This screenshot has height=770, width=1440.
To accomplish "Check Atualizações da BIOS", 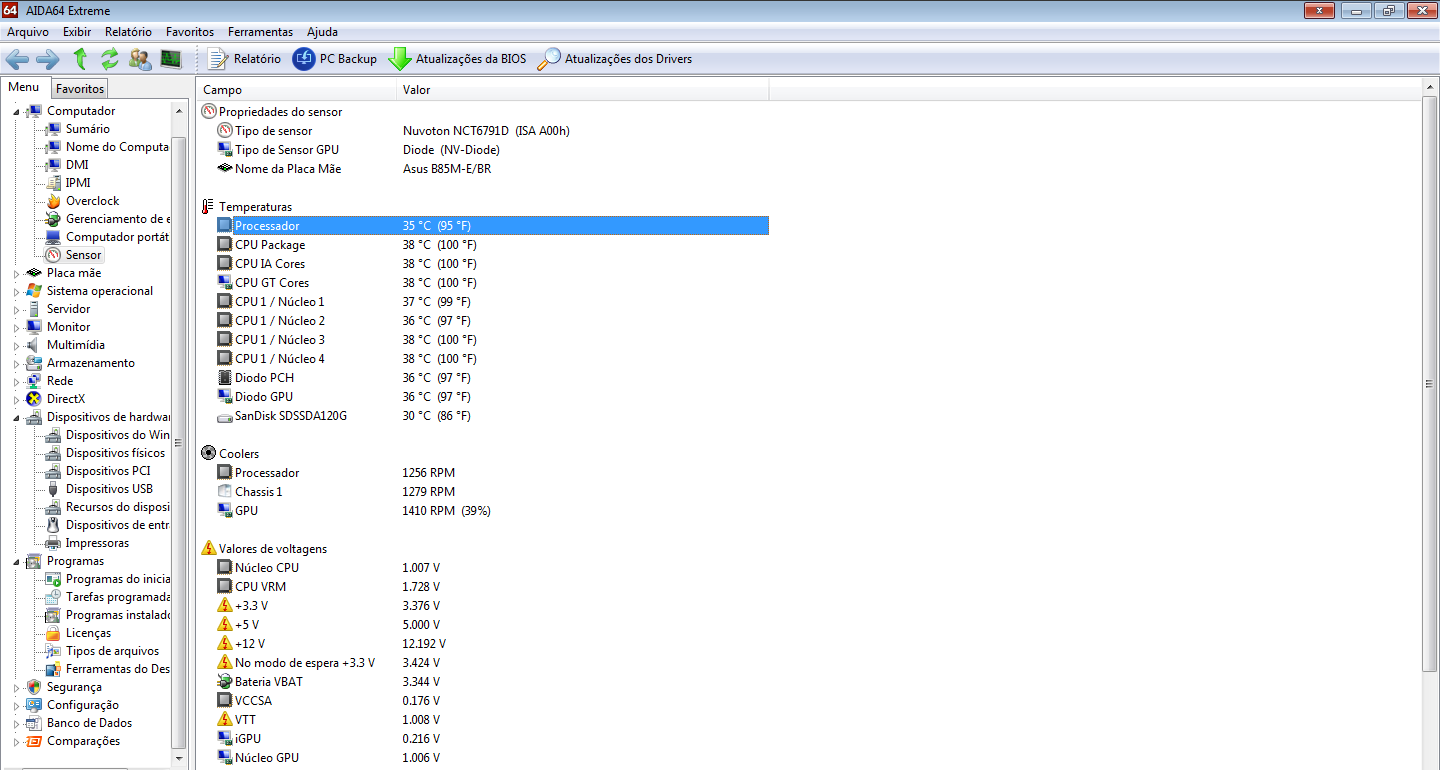I will (457, 59).
